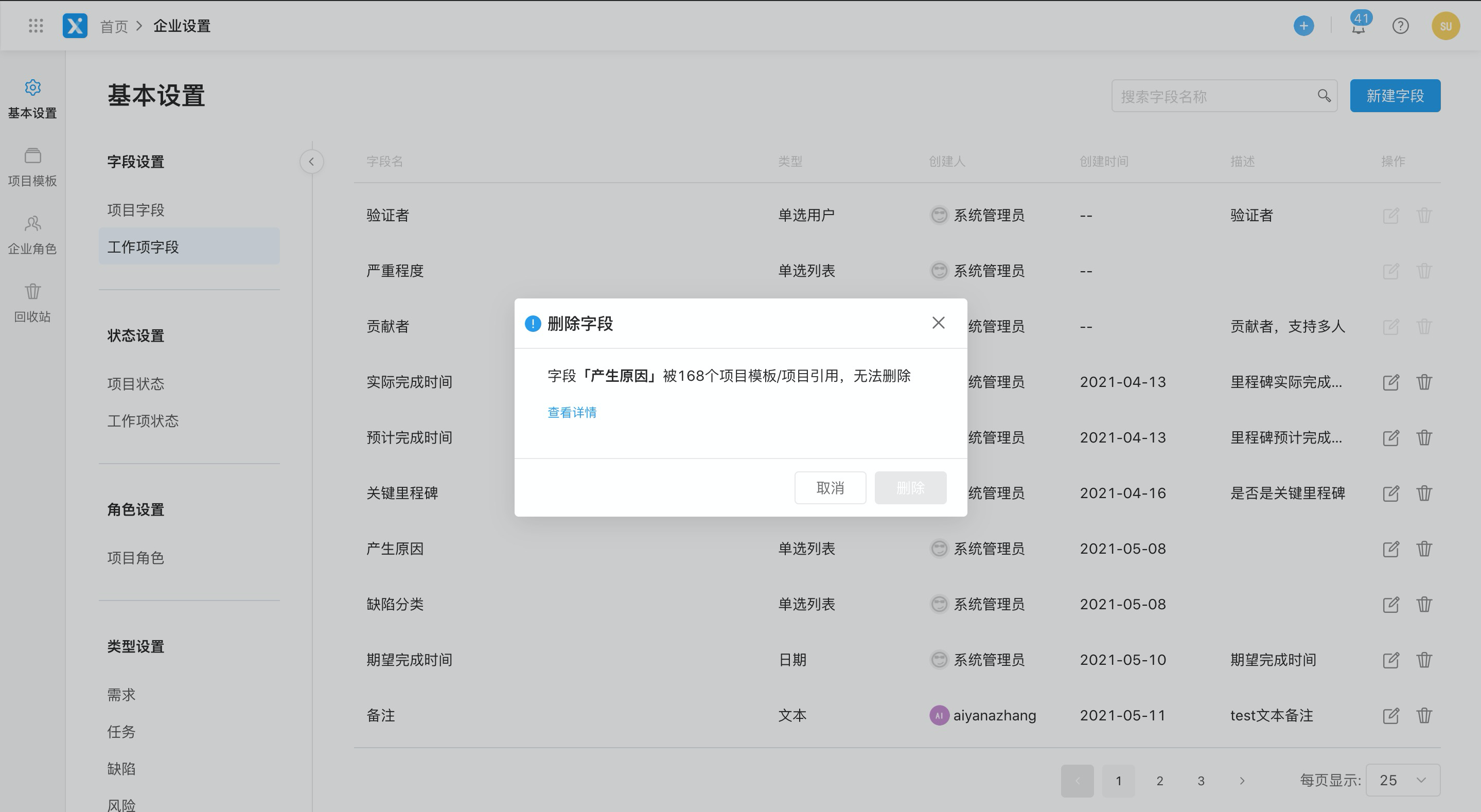Screen dimensions: 1481x812
Task: Edit the 验证者 field row
Action: [1390, 216]
